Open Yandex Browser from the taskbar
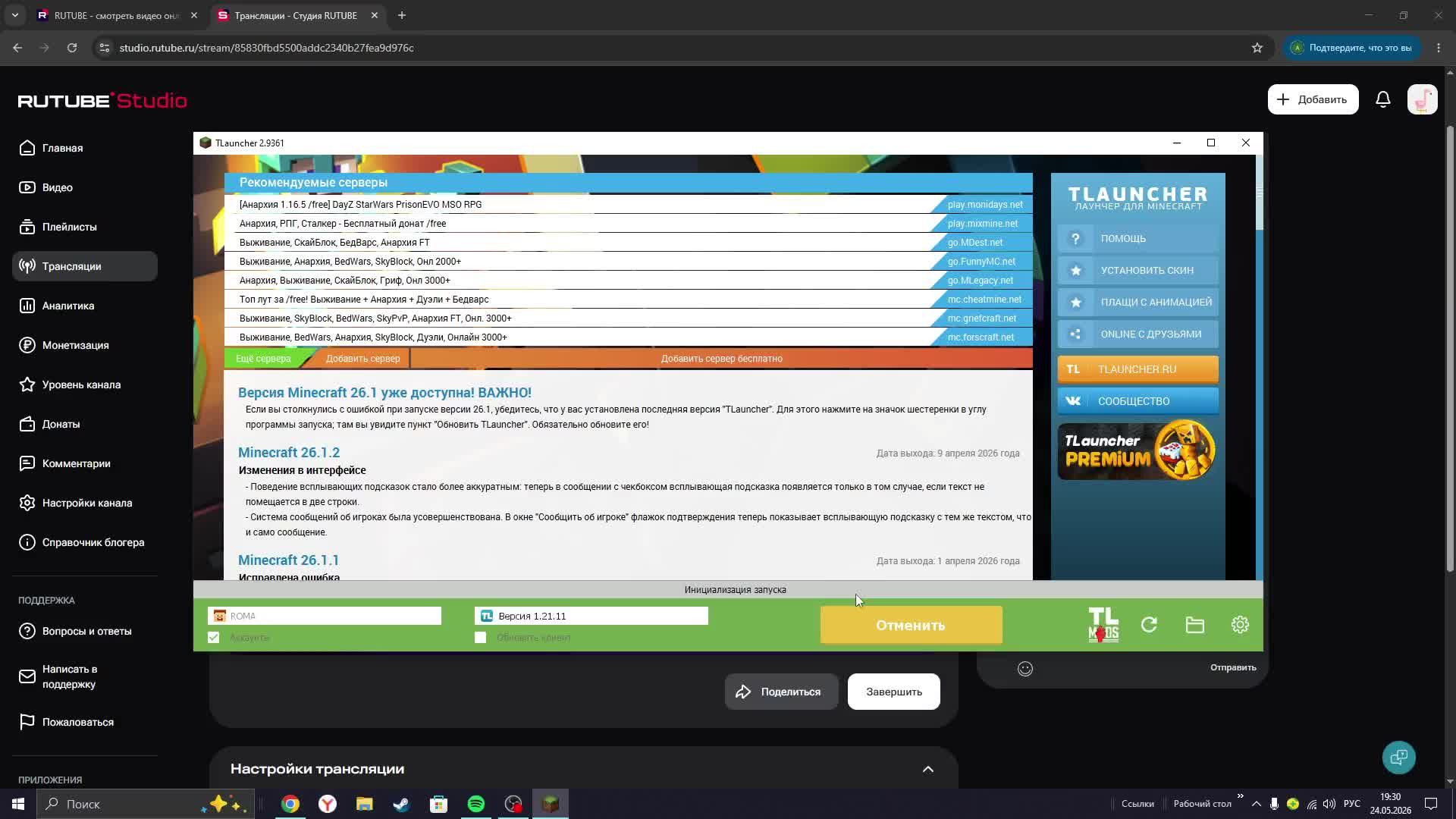The image size is (1456, 819). 328,804
